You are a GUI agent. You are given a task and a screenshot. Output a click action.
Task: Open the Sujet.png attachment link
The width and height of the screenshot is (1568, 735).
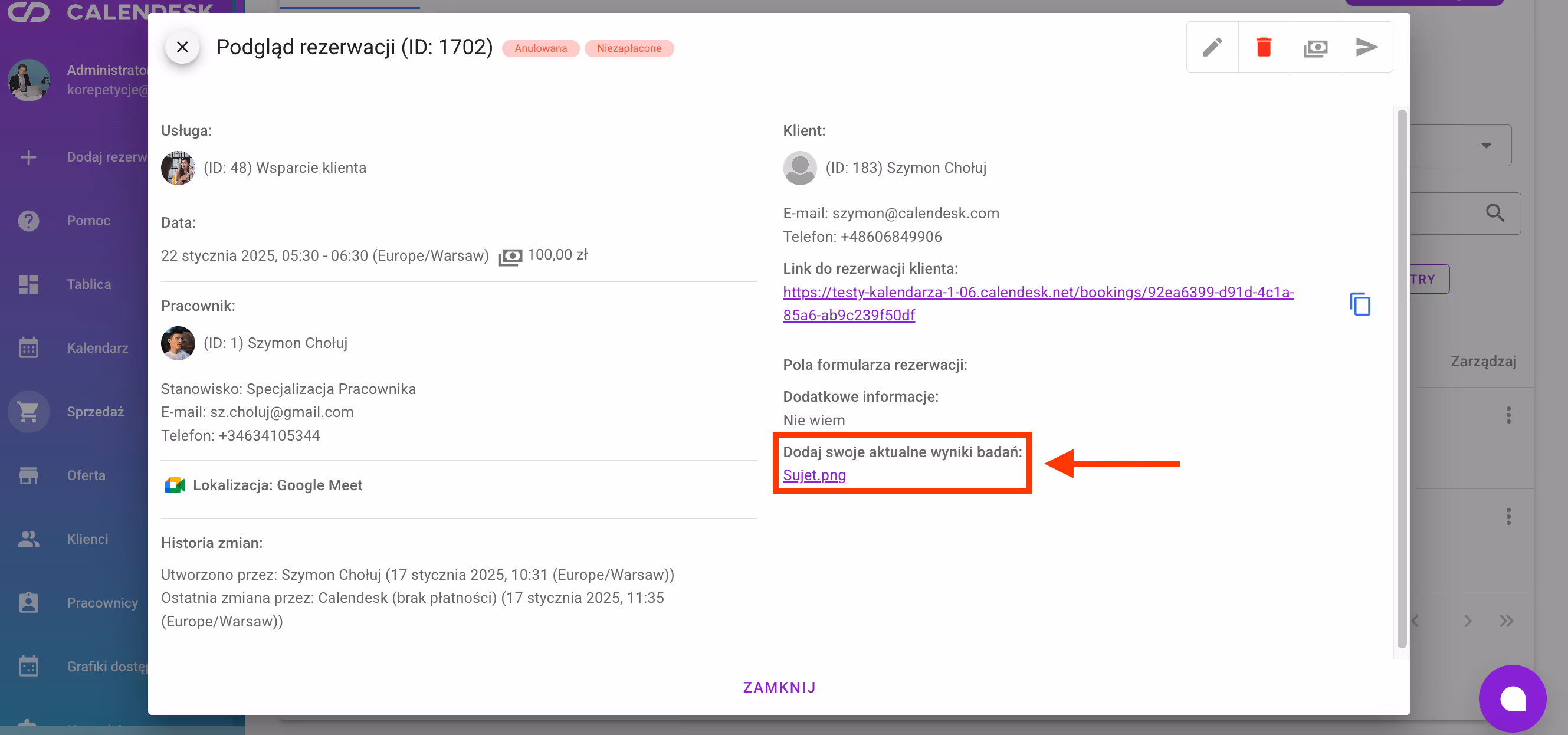click(814, 475)
